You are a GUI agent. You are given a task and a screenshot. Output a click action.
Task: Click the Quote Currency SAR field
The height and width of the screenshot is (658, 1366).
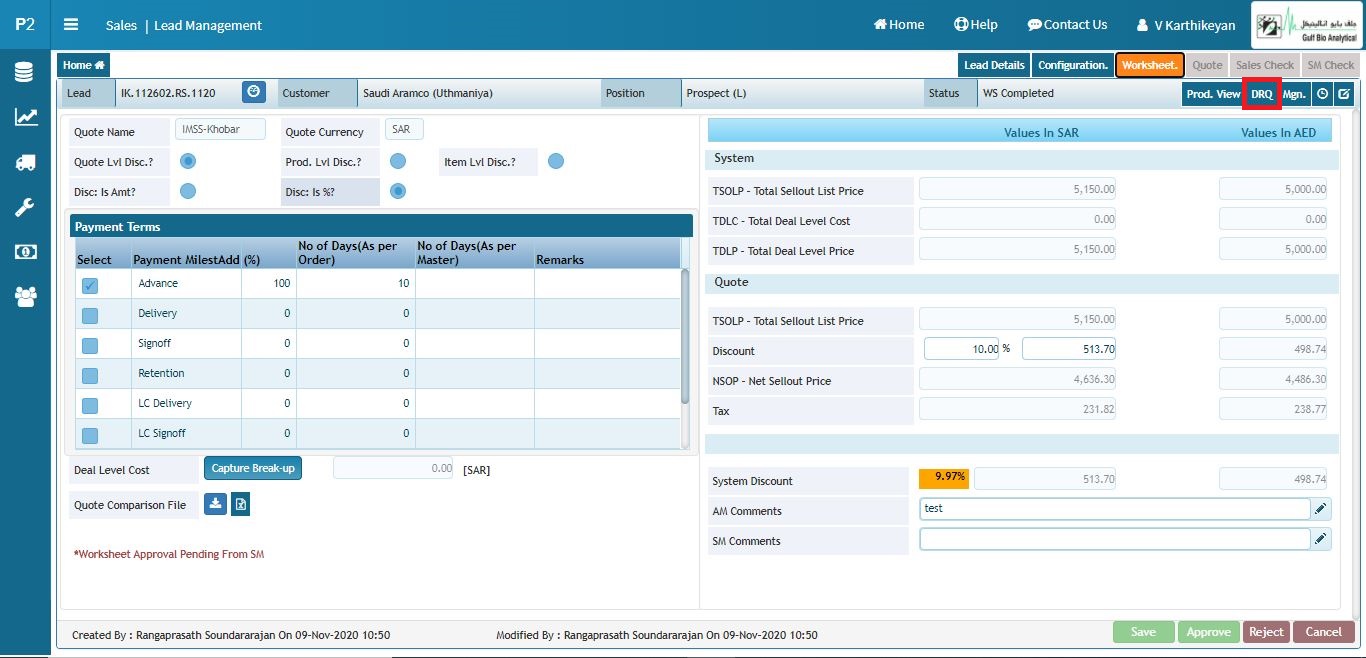tap(403, 129)
